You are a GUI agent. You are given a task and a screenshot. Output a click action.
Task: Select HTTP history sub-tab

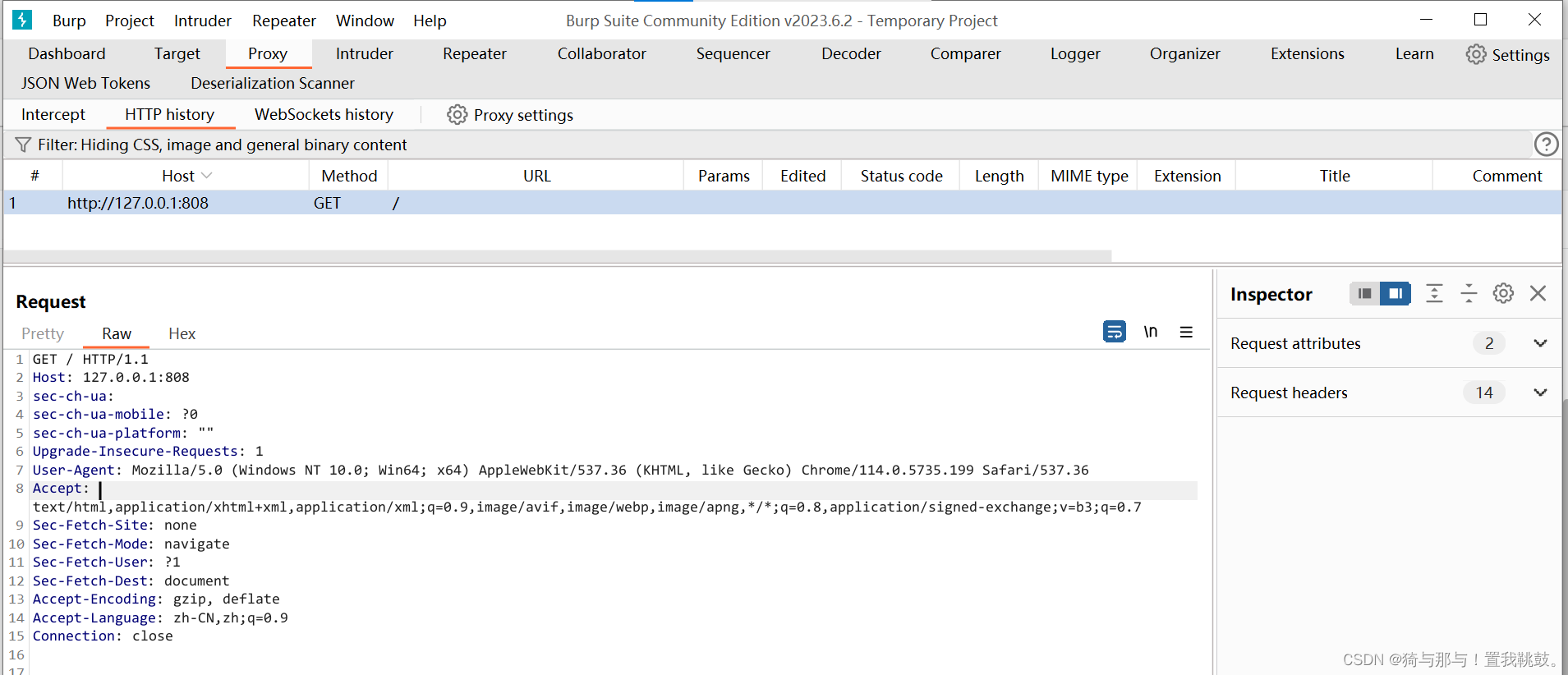(x=170, y=114)
